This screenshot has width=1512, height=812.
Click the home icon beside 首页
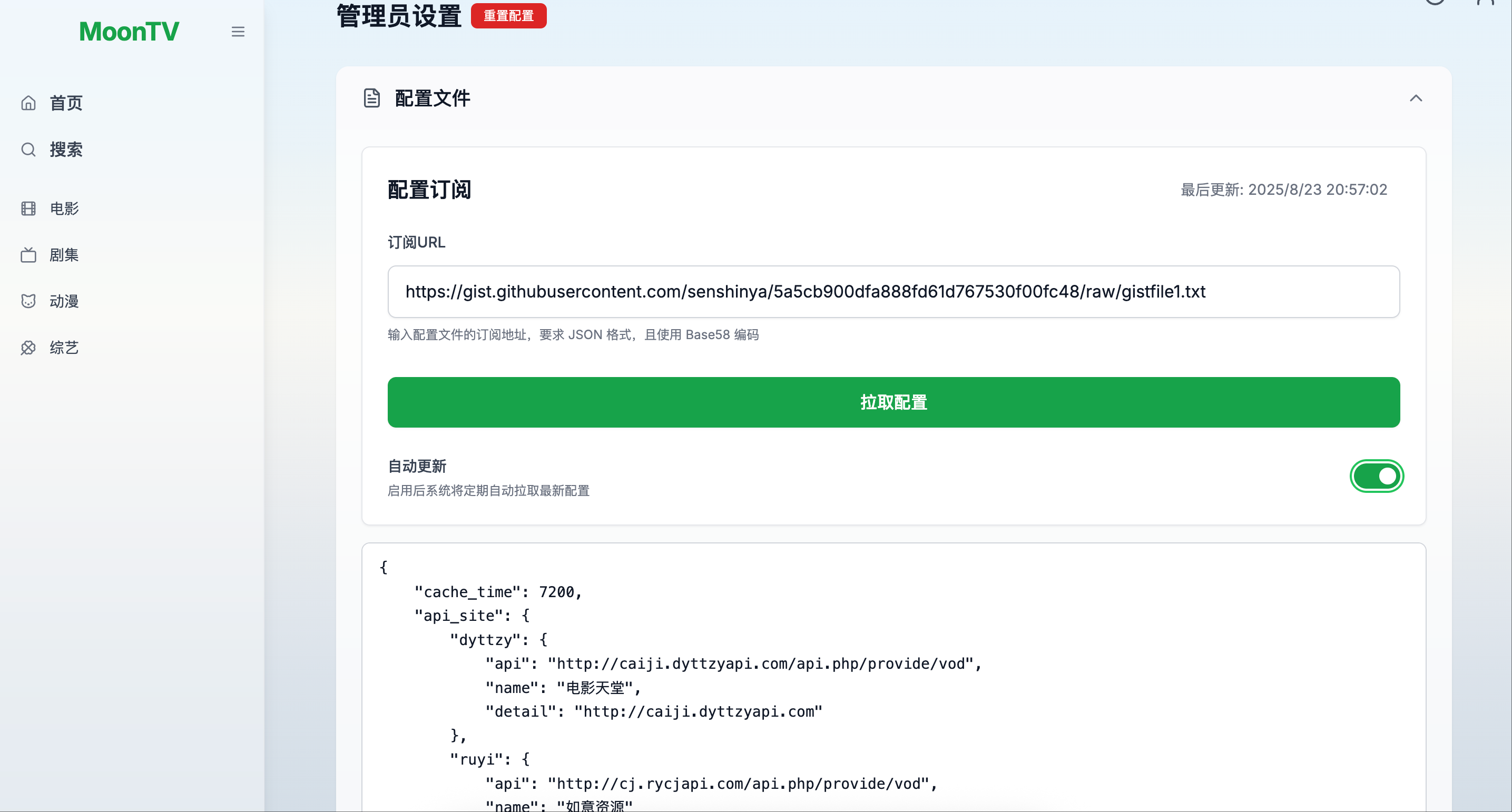coord(28,103)
